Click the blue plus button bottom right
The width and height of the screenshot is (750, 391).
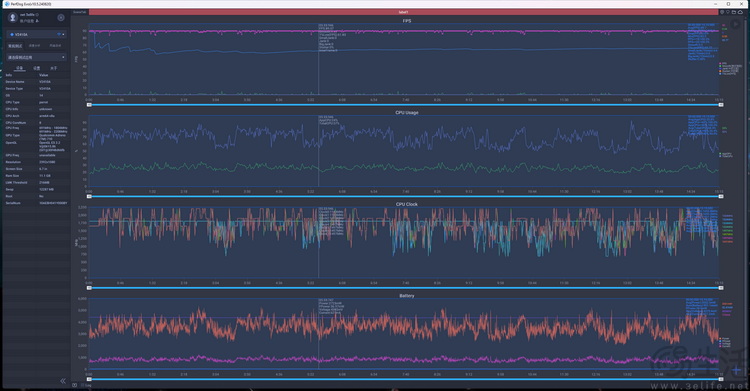pyautogui.click(x=737, y=370)
